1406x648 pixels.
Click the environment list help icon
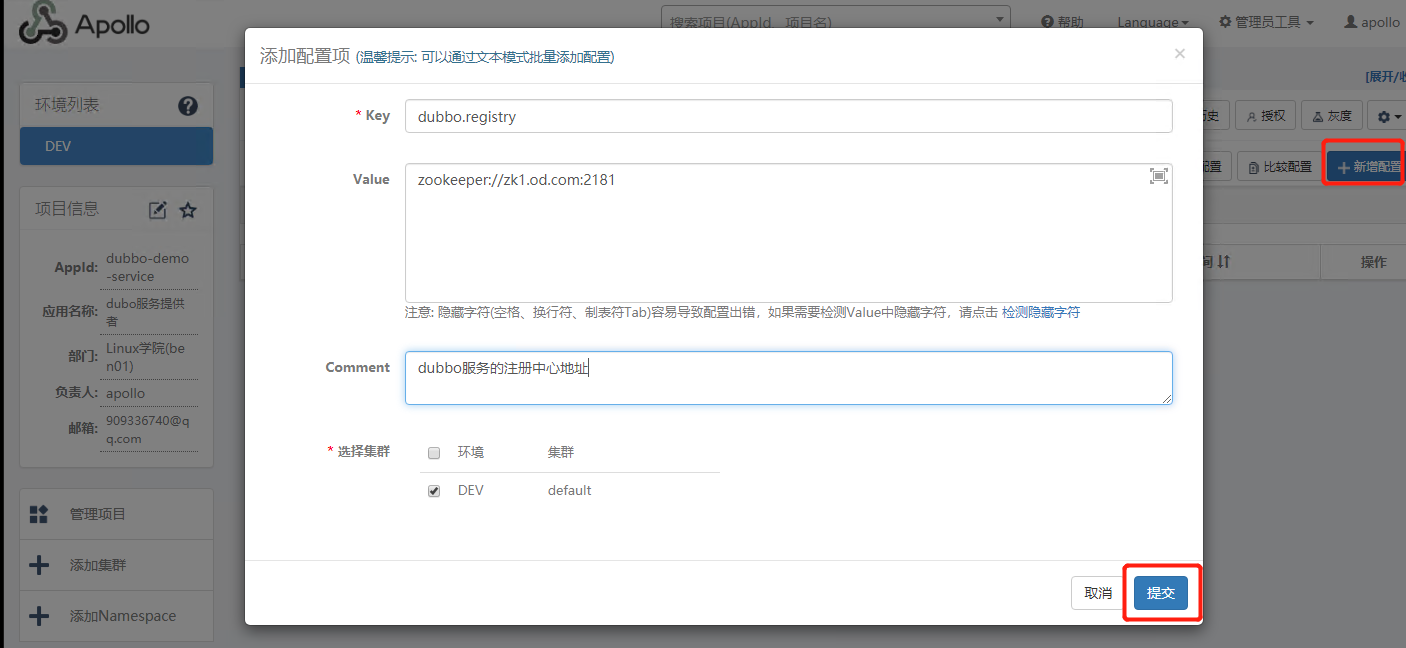(187, 106)
